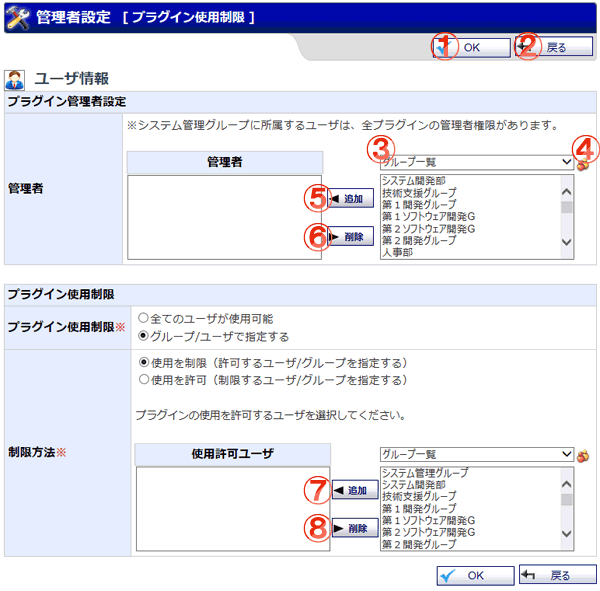
Task: Select グループ/ユーザで指定する radio button
Action: pyautogui.click(x=143, y=336)
